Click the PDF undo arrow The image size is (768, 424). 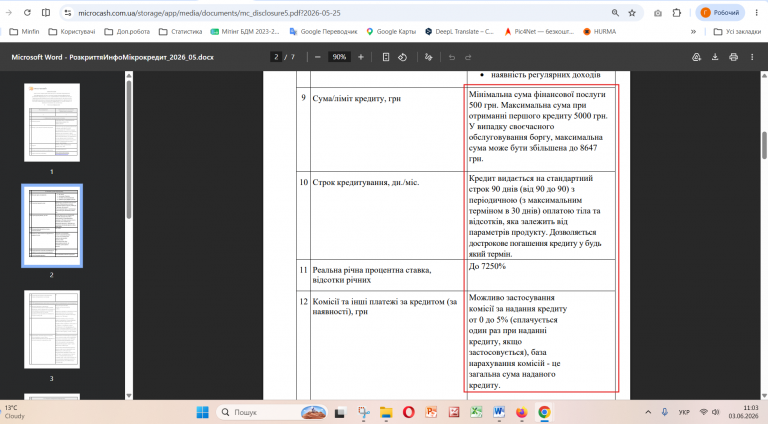click(452, 57)
